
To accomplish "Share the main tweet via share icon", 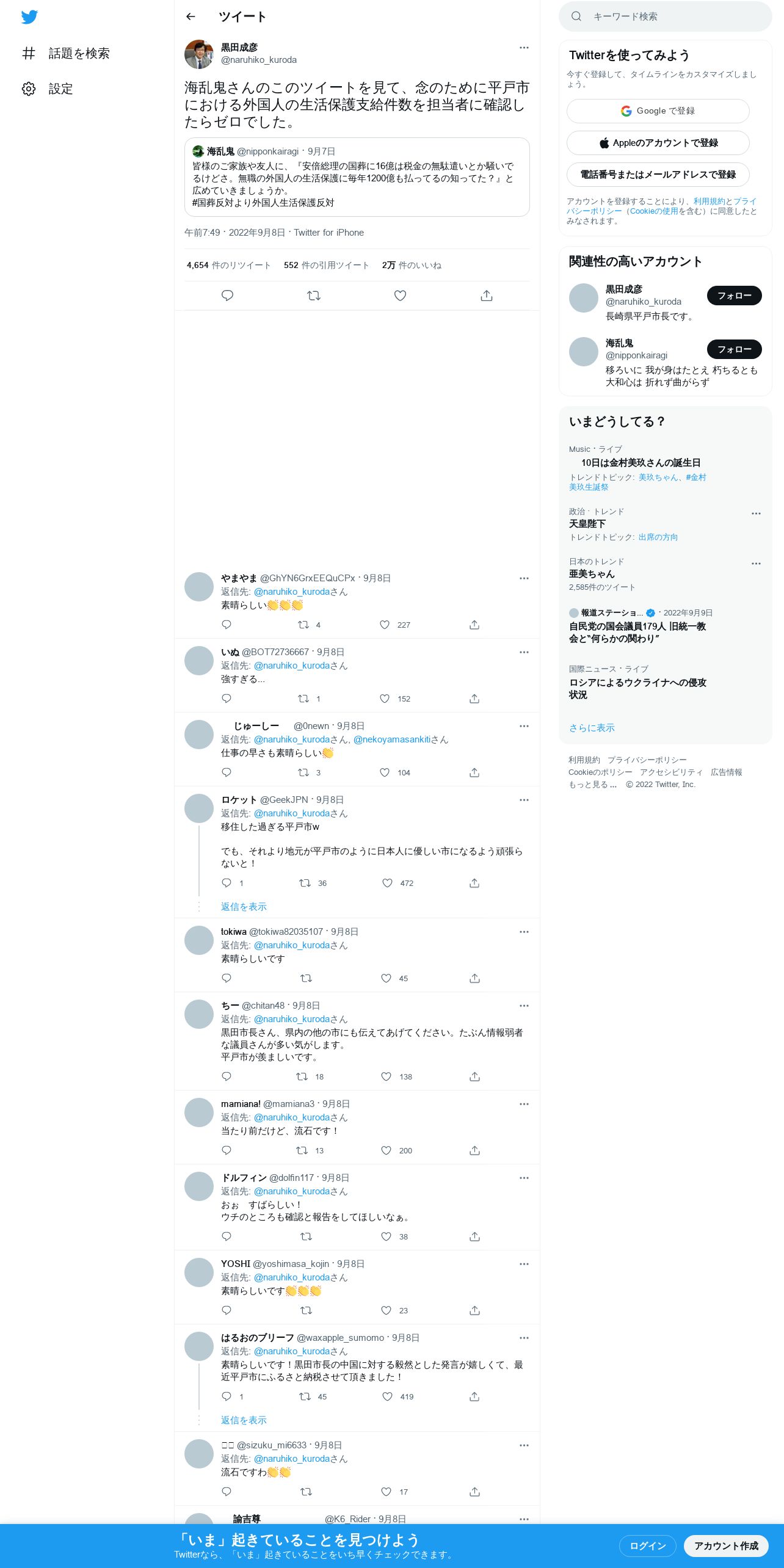I will 487,296.
